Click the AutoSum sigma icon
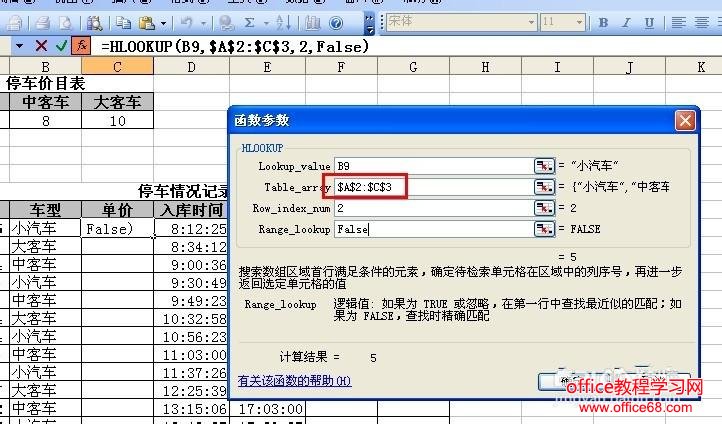The image size is (722, 424). click(x=250, y=22)
